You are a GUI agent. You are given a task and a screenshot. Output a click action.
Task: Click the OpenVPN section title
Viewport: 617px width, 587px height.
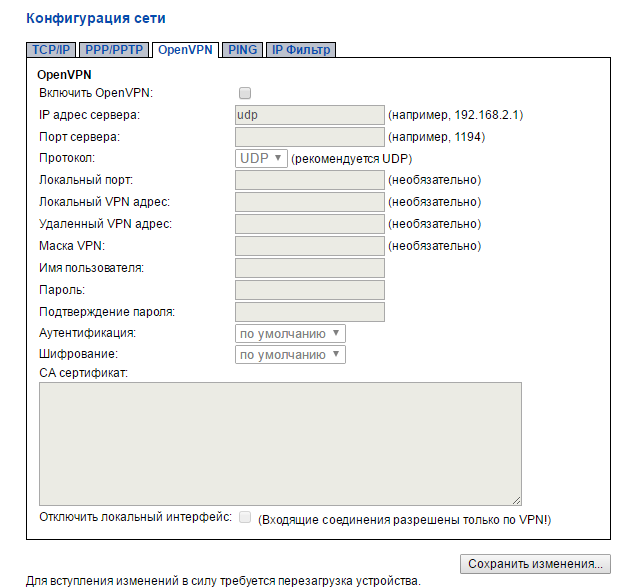(64, 75)
